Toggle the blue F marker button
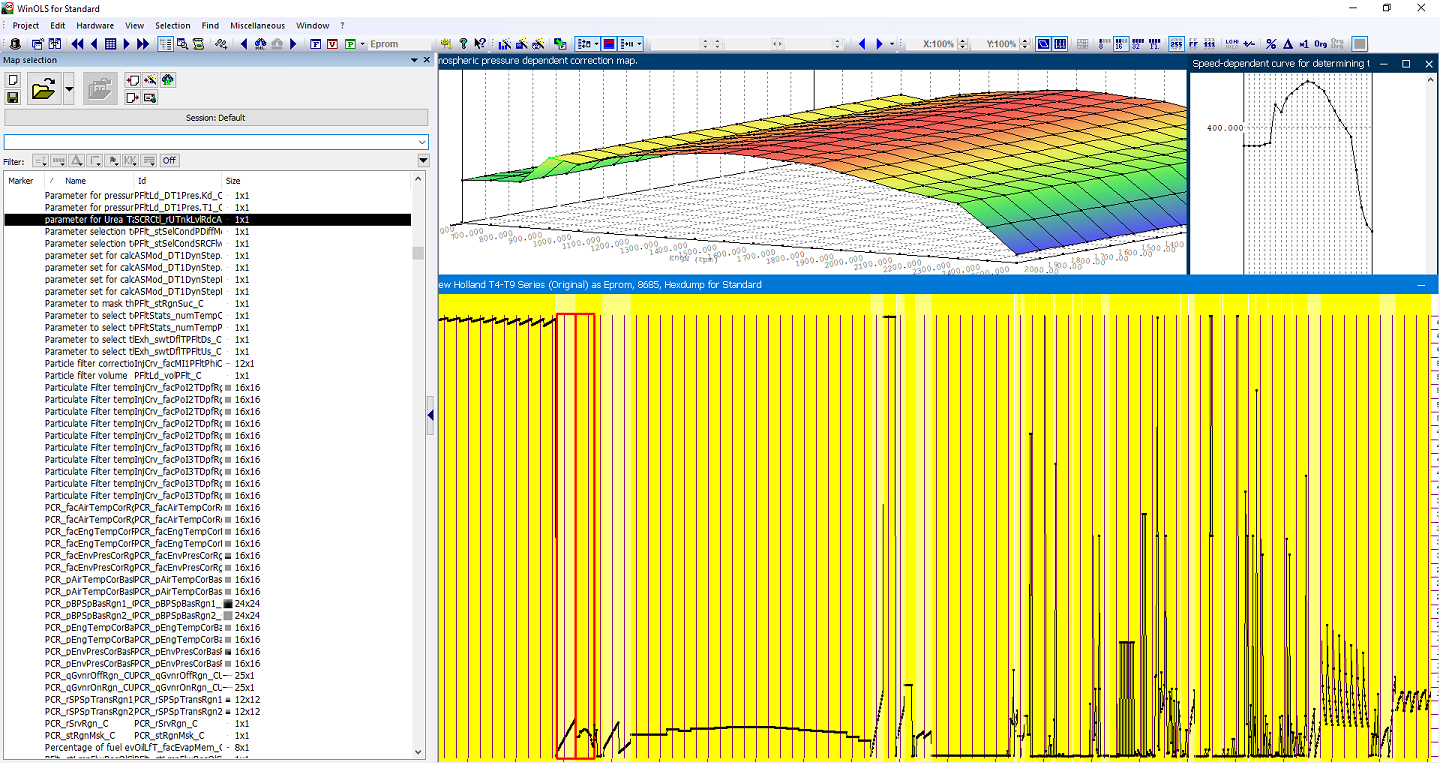The image size is (1440, 763). 315,44
